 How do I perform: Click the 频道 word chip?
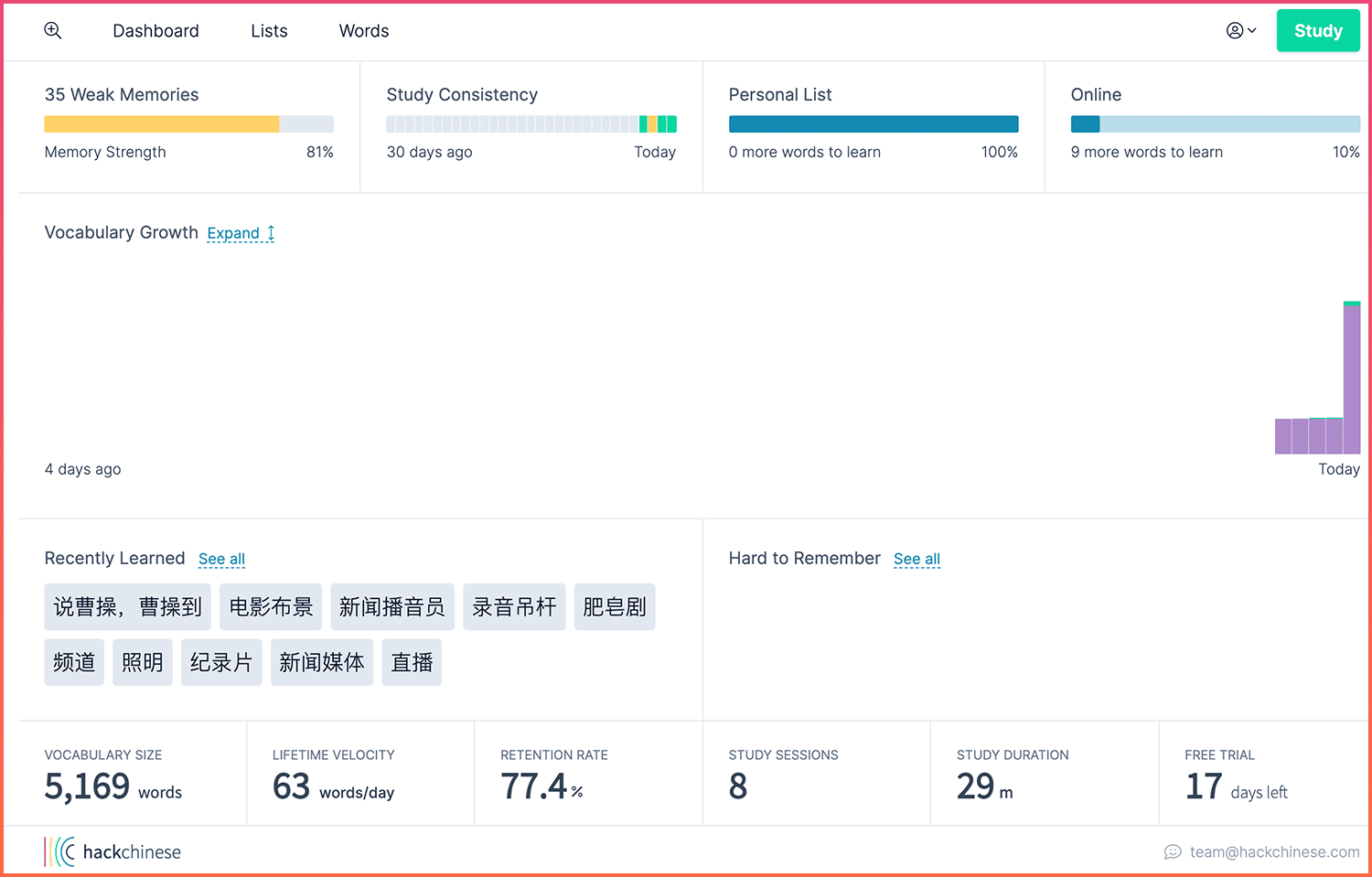point(74,662)
